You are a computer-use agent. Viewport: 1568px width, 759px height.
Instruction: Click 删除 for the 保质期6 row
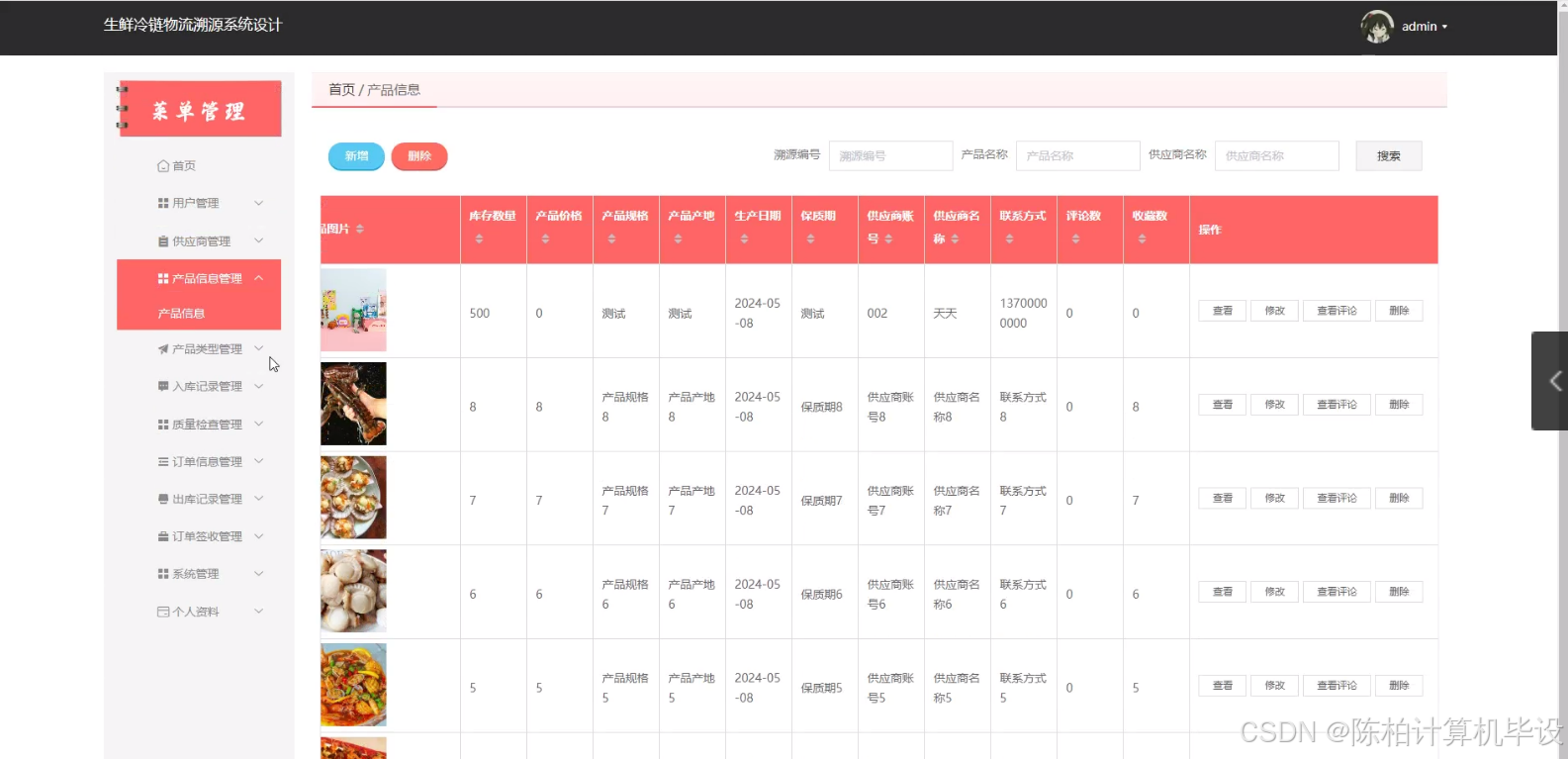click(x=1399, y=592)
